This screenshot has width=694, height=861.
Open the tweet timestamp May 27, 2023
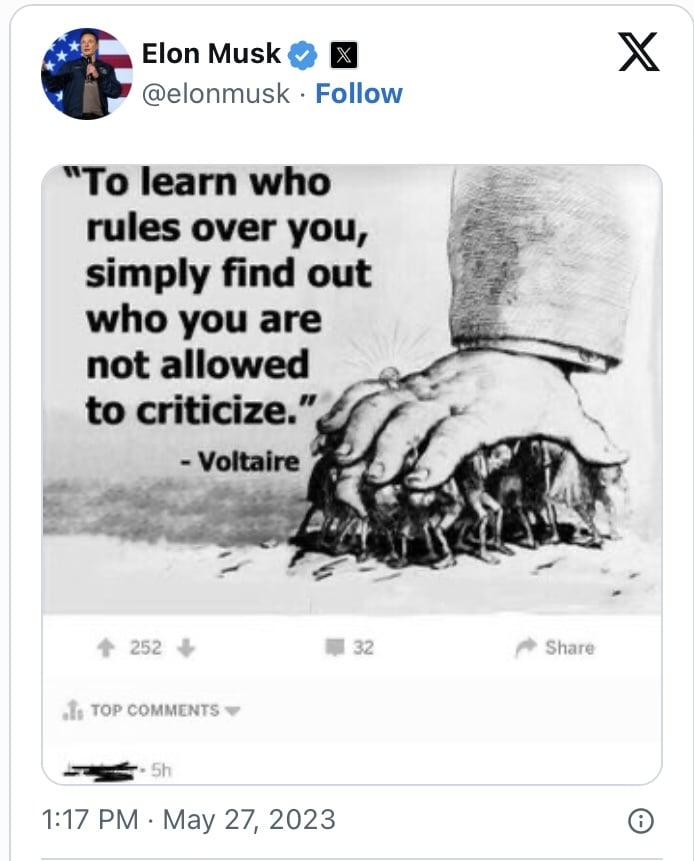tap(188, 820)
